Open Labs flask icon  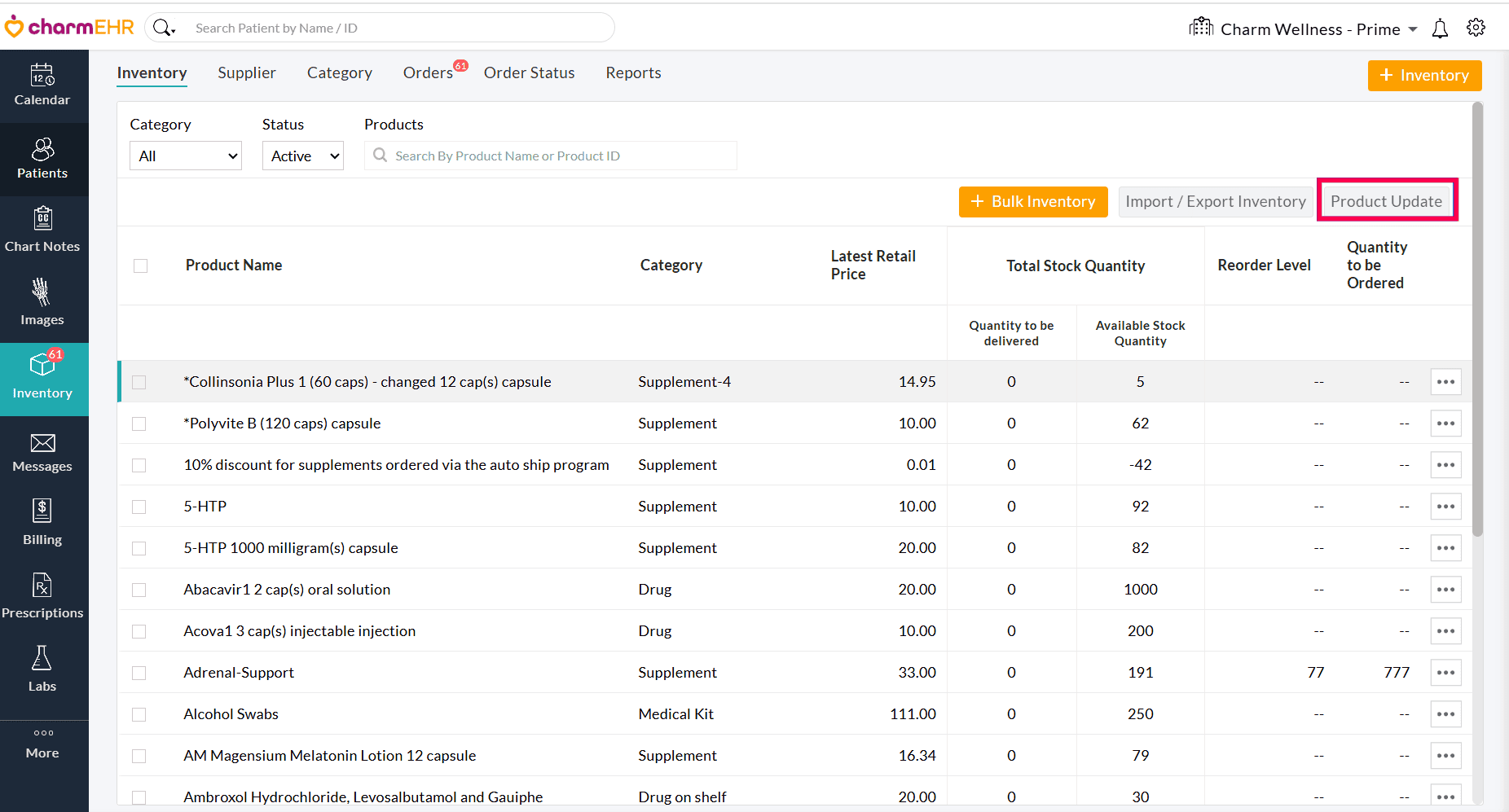(42, 659)
